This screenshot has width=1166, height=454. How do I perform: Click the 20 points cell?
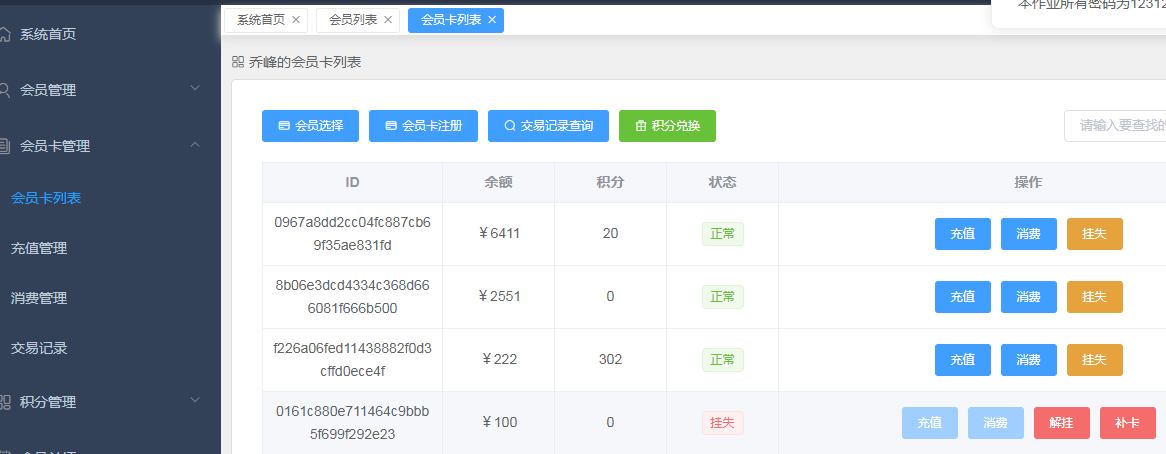pos(611,234)
